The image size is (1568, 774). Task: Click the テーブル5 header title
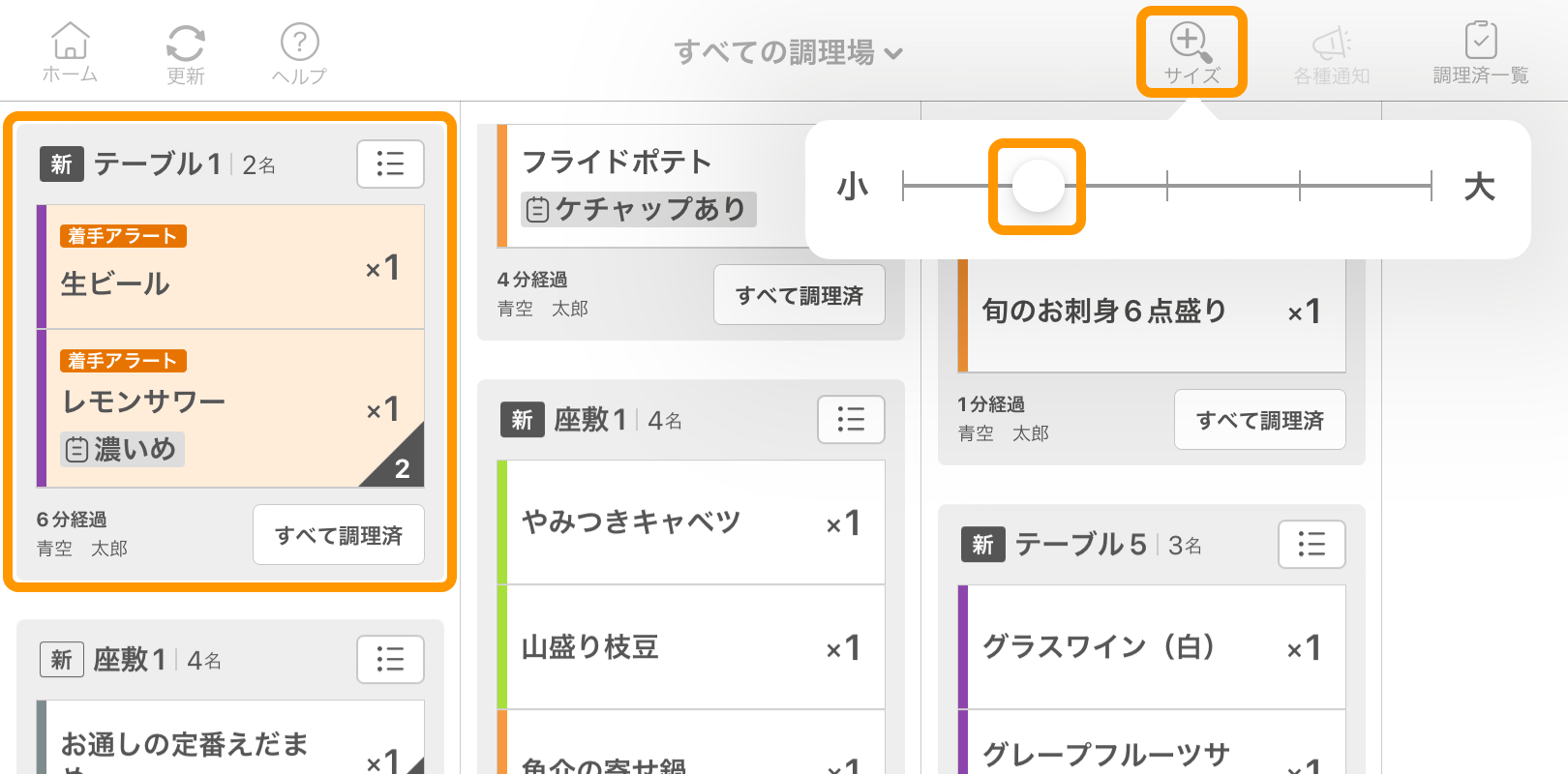coord(1080,545)
